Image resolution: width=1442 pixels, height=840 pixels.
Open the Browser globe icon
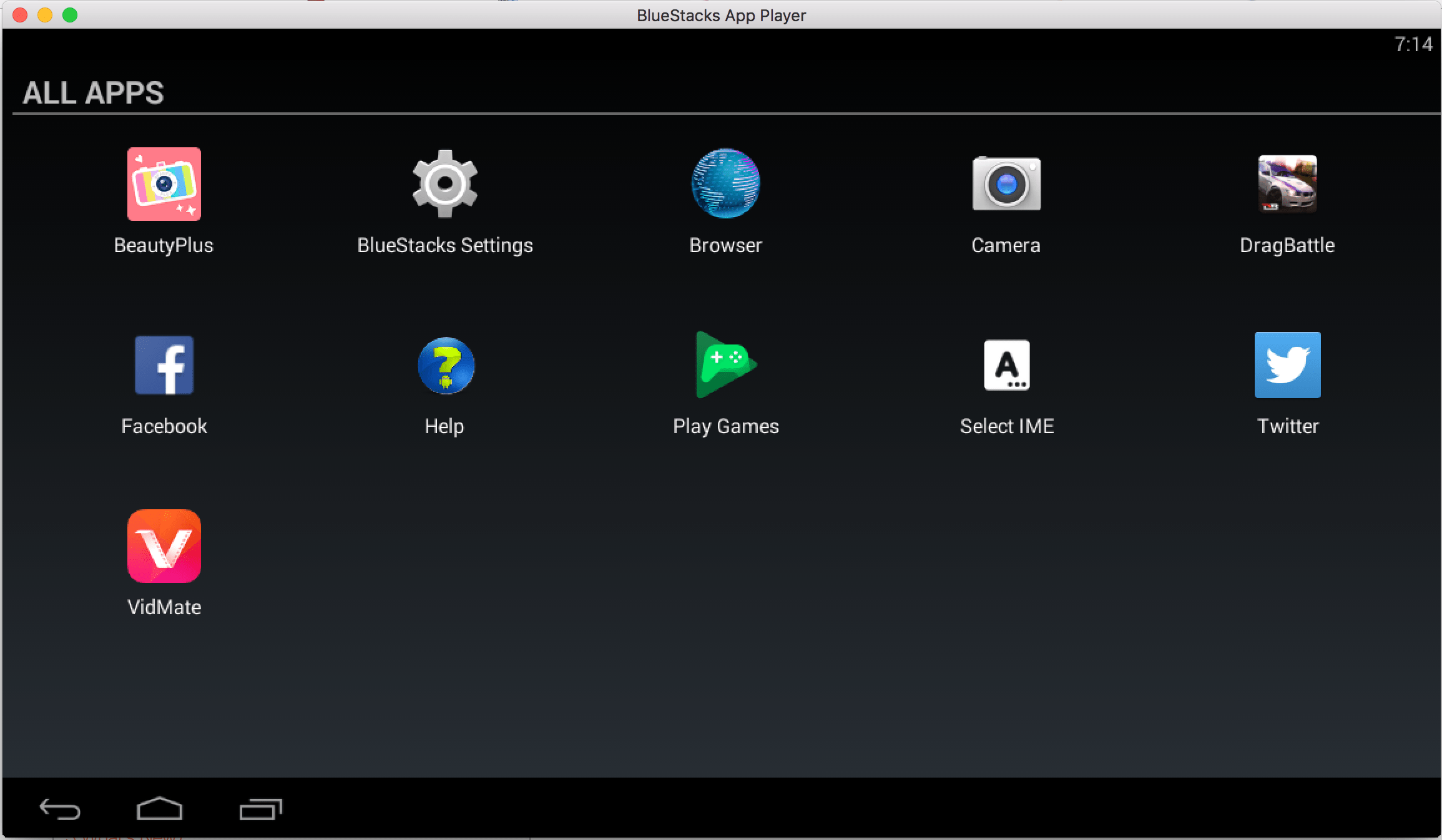[x=725, y=183]
